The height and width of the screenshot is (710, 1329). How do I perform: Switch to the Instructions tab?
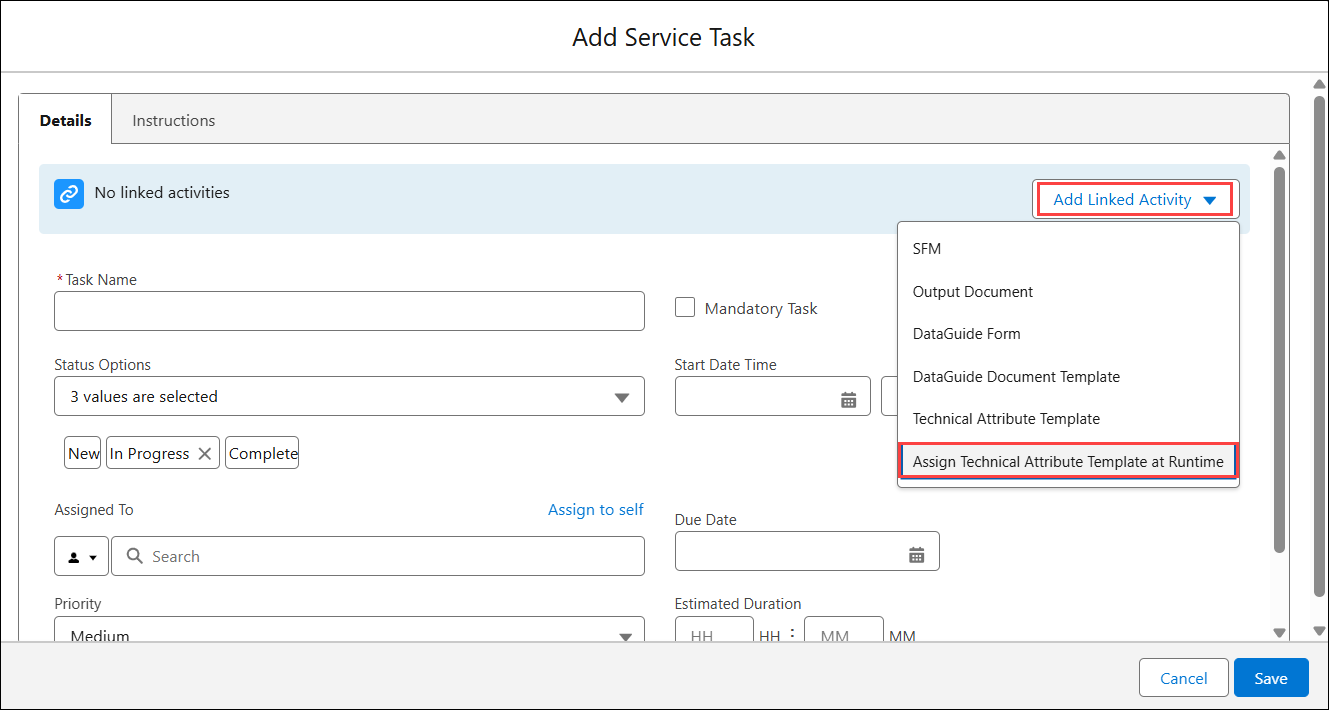(x=174, y=120)
